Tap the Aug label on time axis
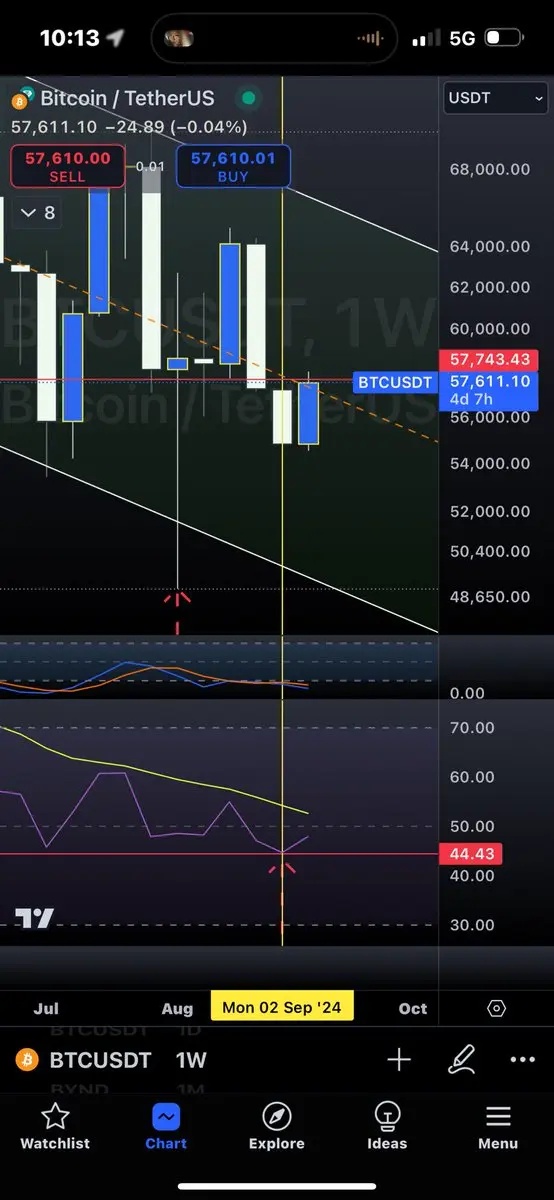The image size is (554, 1200). [x=177, y=1008]
